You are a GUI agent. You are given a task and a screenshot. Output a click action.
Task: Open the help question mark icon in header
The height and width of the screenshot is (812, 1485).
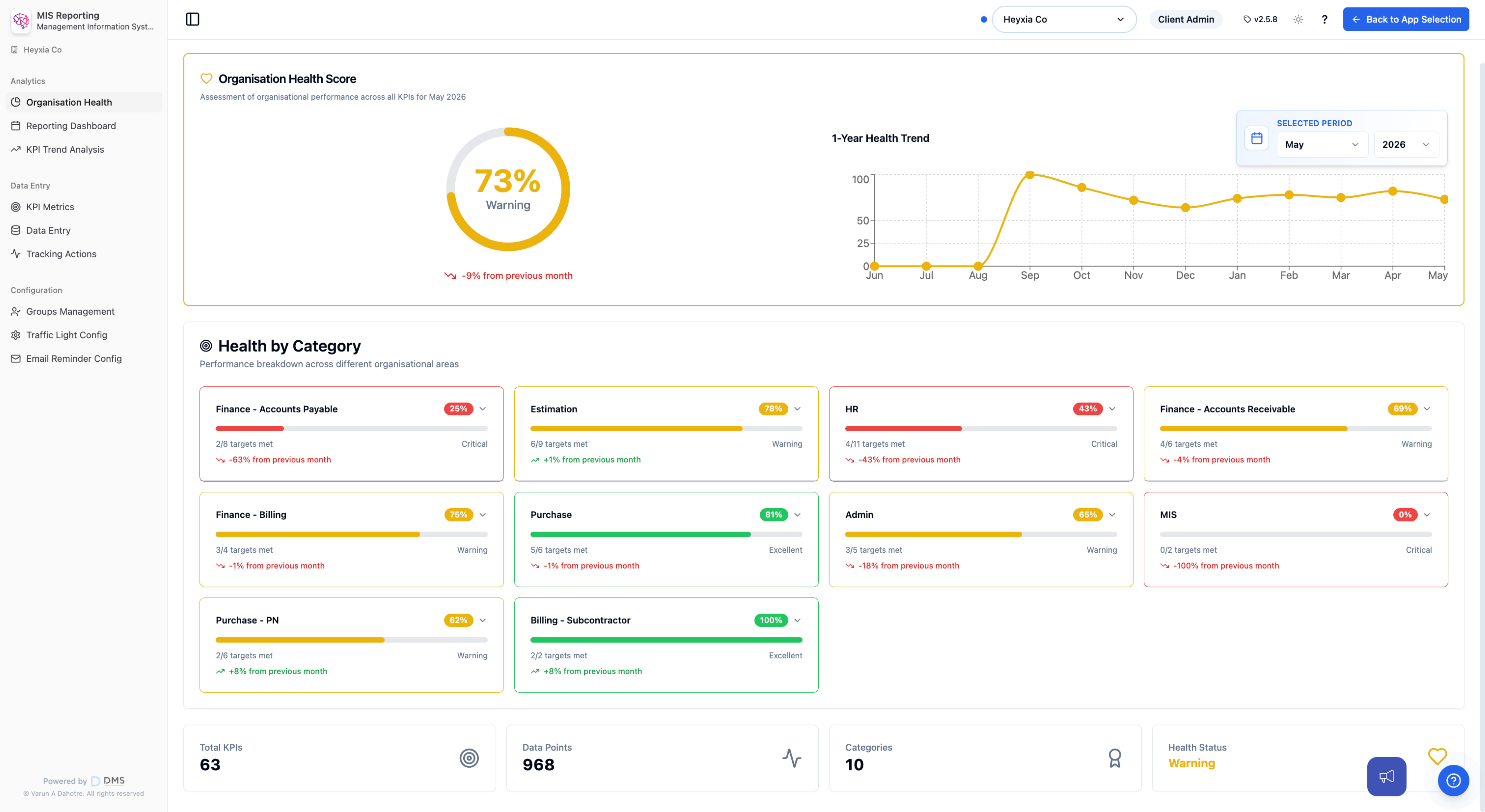pos(1325,19)
